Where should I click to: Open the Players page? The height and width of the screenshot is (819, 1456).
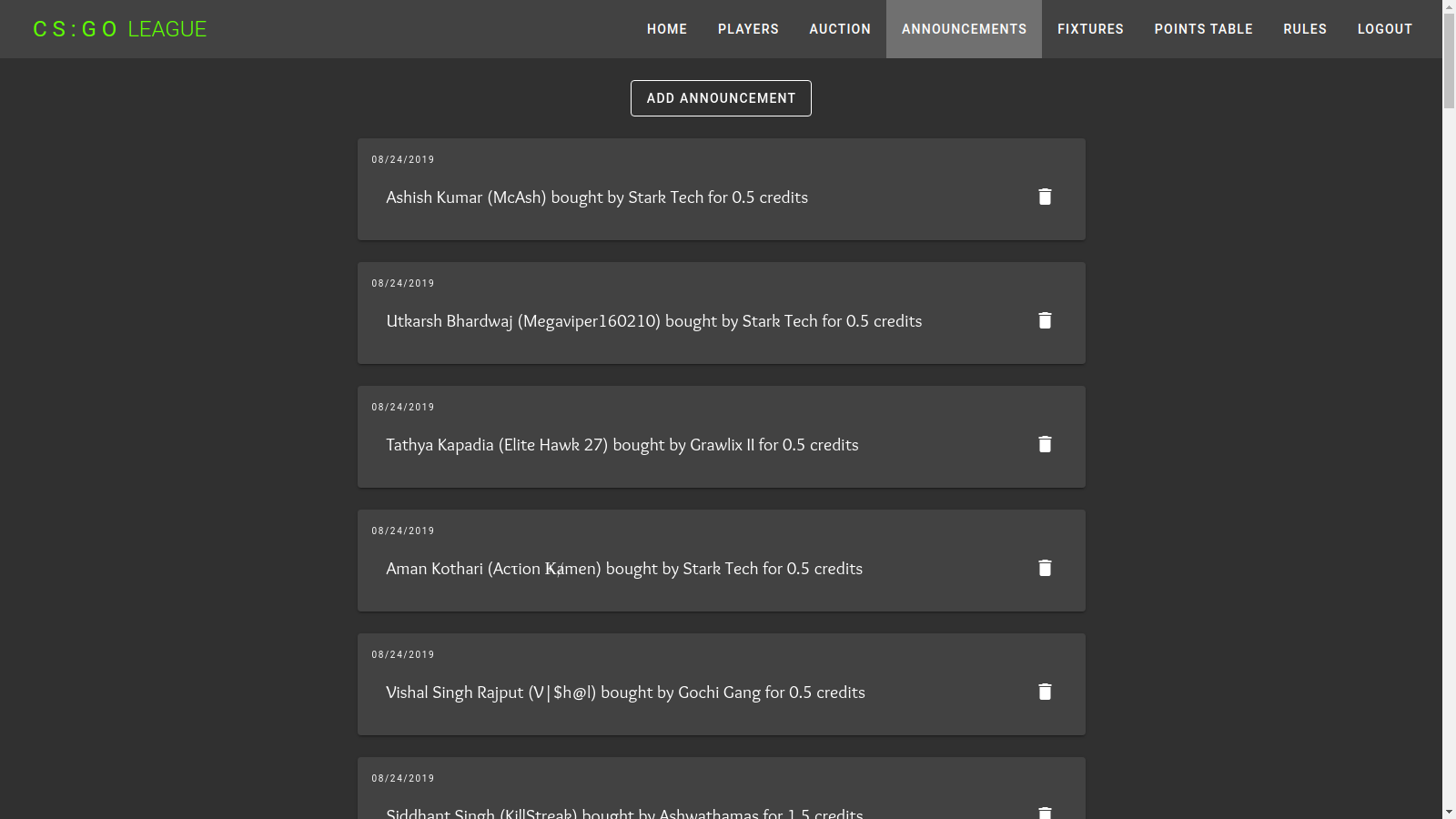(748, 29)
